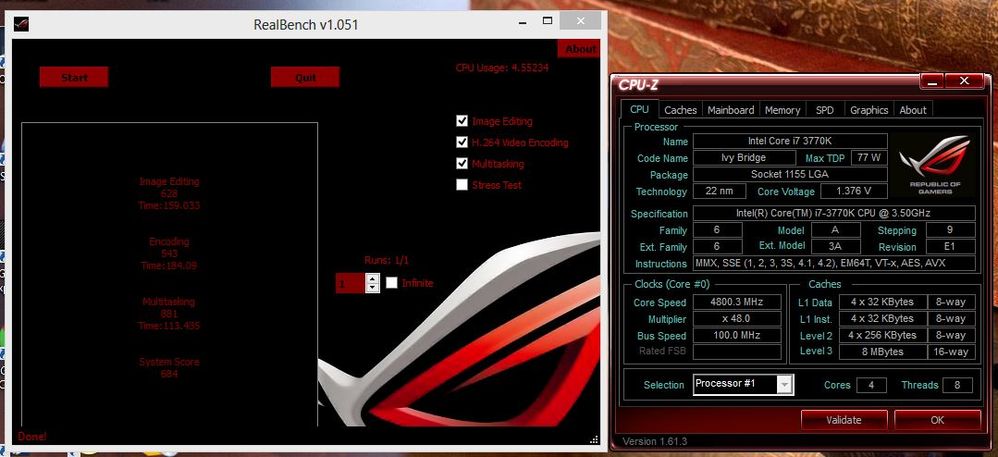Minimize the CPU-Z window
Viewport: 998px width, 457px height.
[x=933, y=81]
